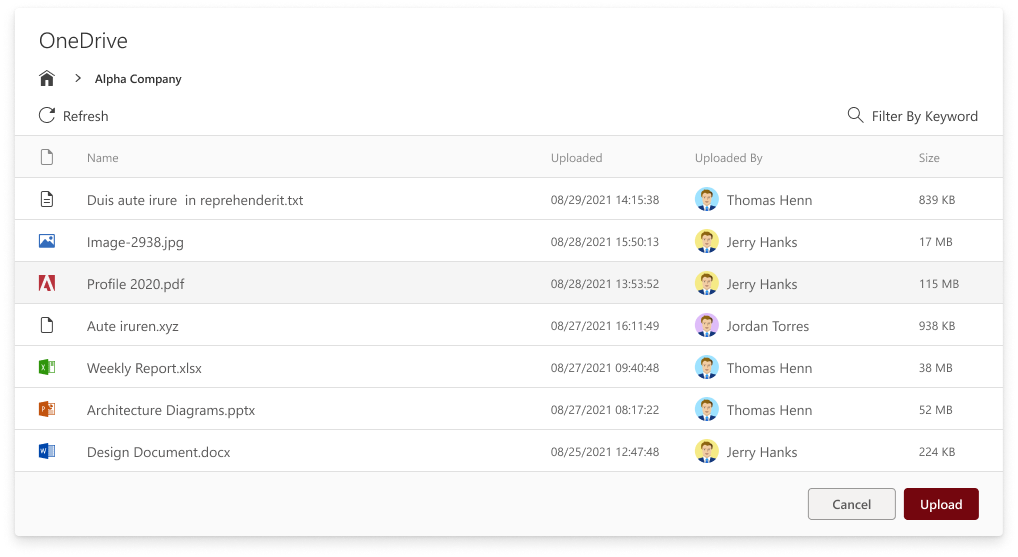Select the Weekly Report.xlsx file name
The height and width of the screenshot is (557, 1018).
[x=144, y=368]
